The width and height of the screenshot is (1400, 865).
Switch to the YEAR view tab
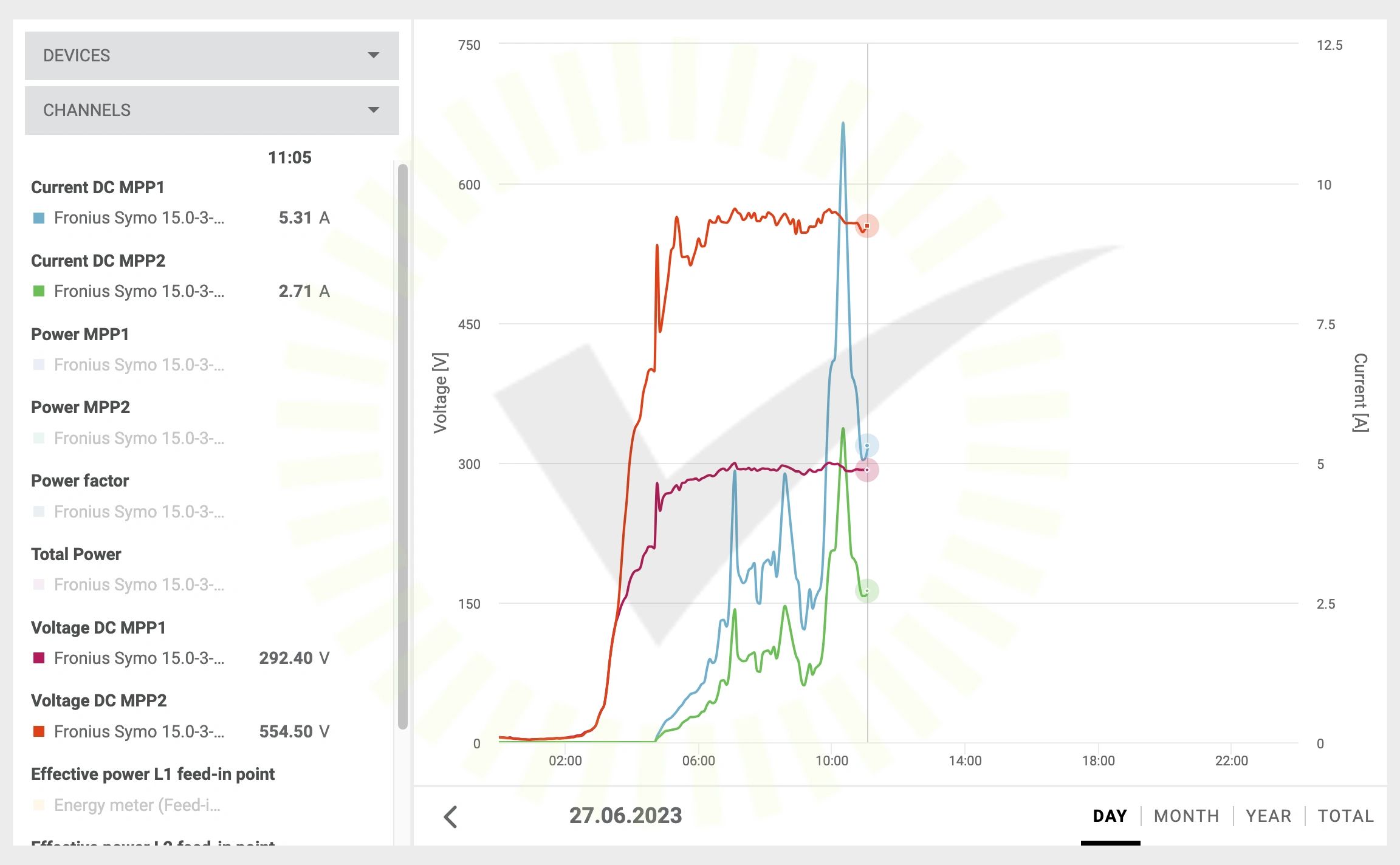pos(1268,816)
